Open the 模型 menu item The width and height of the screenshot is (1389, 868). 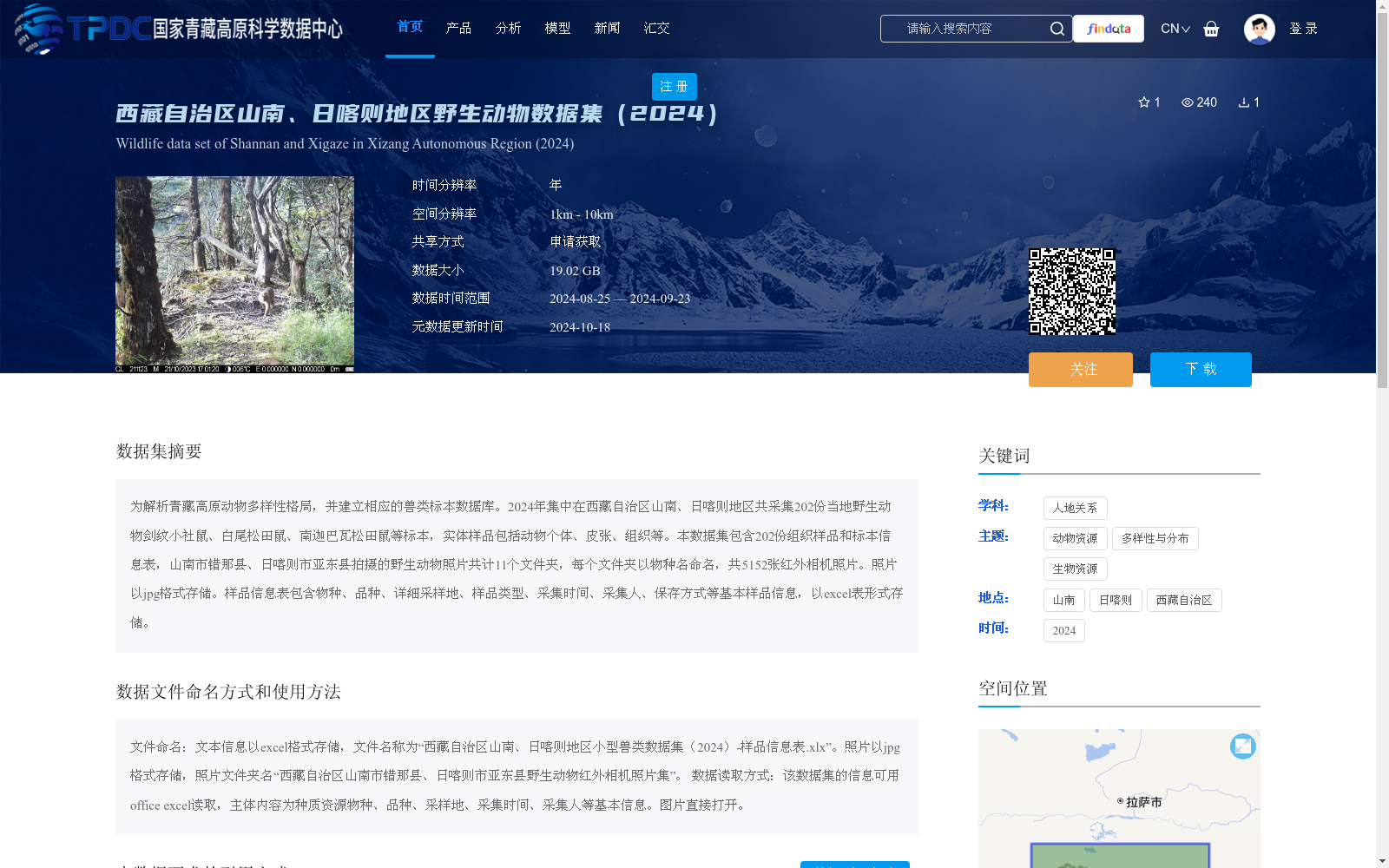(557, 29)
